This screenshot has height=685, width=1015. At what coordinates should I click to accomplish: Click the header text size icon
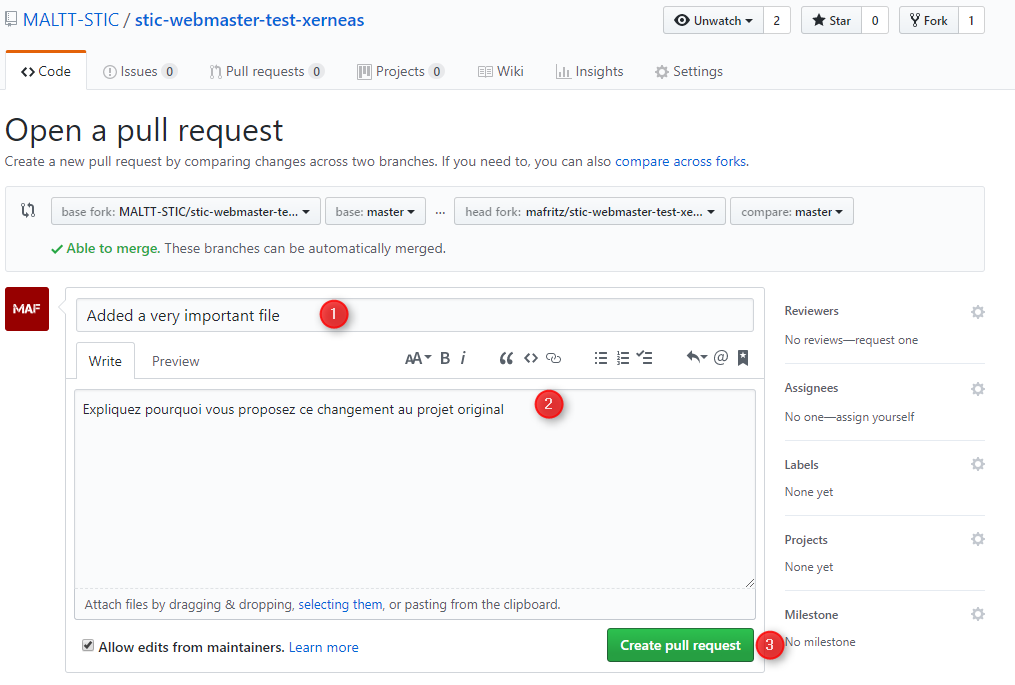418,358
